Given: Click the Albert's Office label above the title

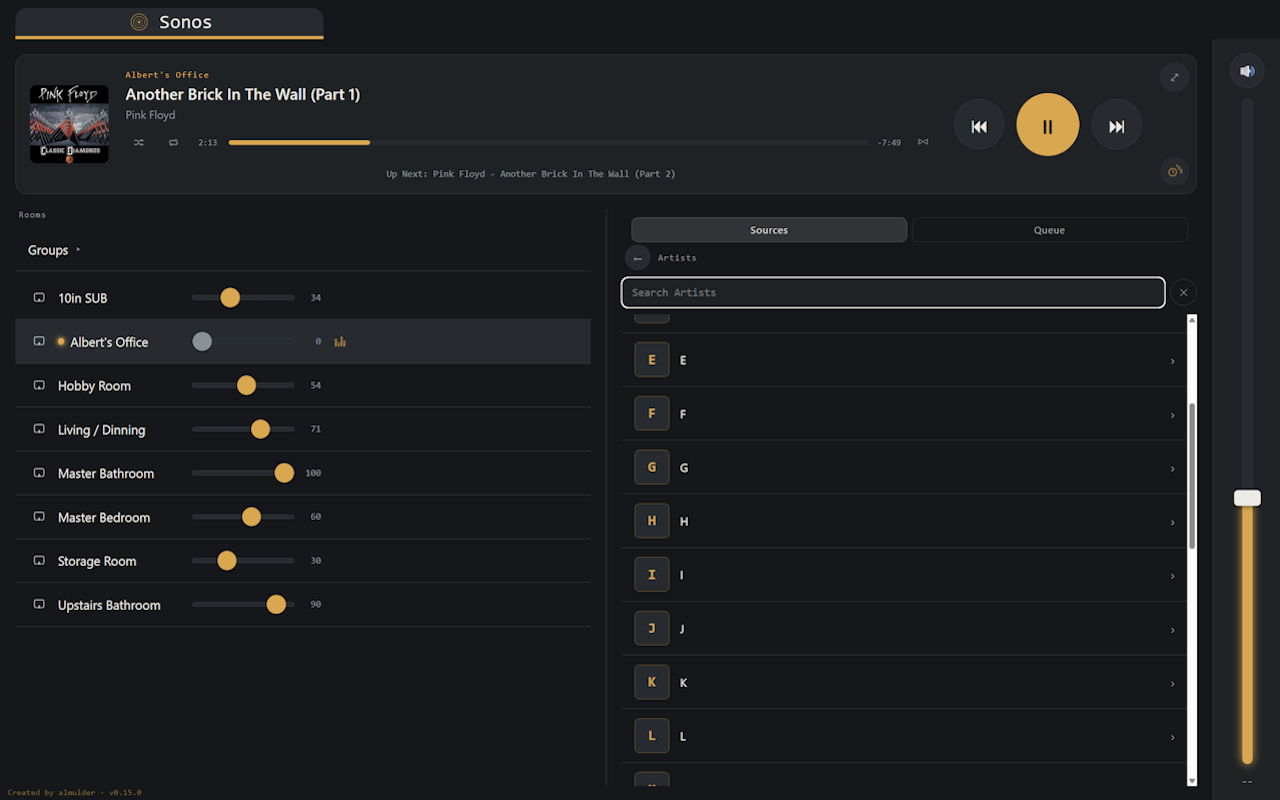Looking at the screenshot, I should pos(167,75).
